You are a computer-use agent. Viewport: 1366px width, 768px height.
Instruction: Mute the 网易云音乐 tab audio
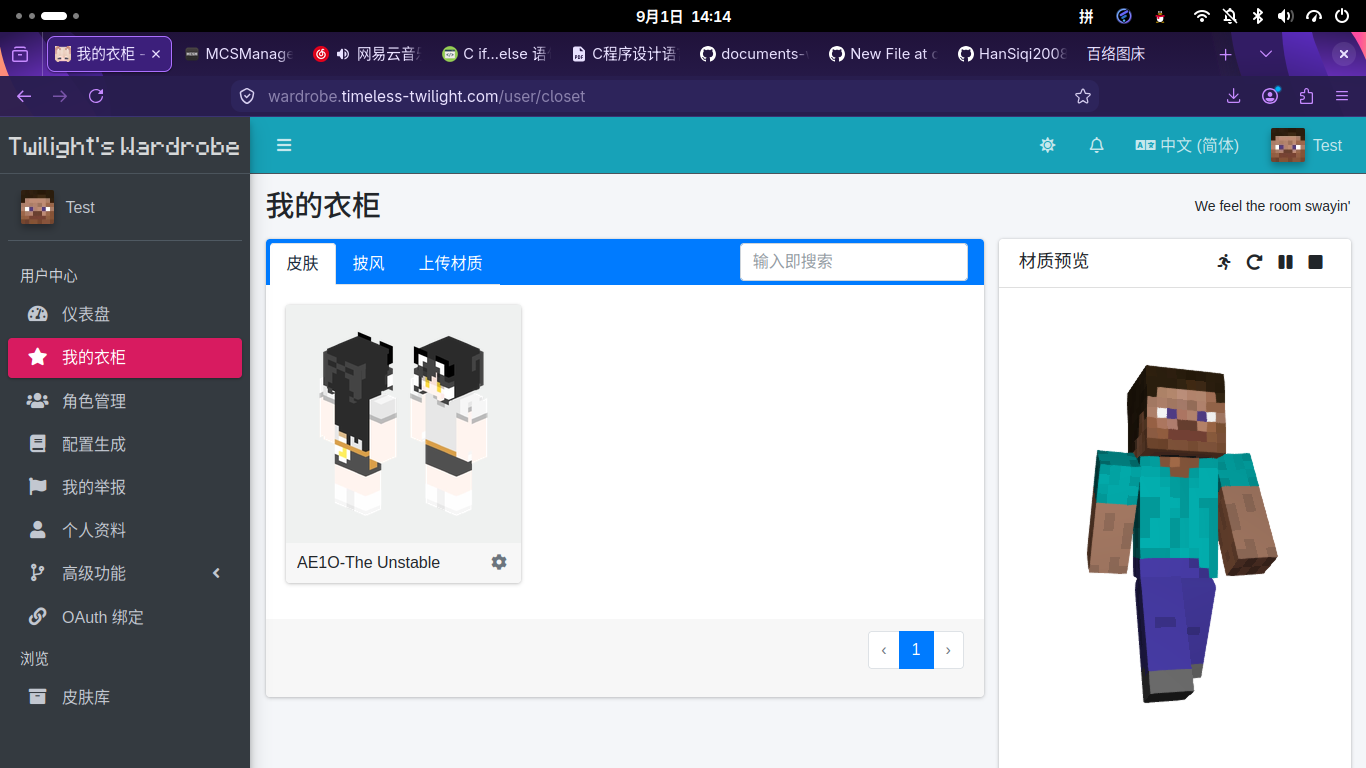(343, 54)
